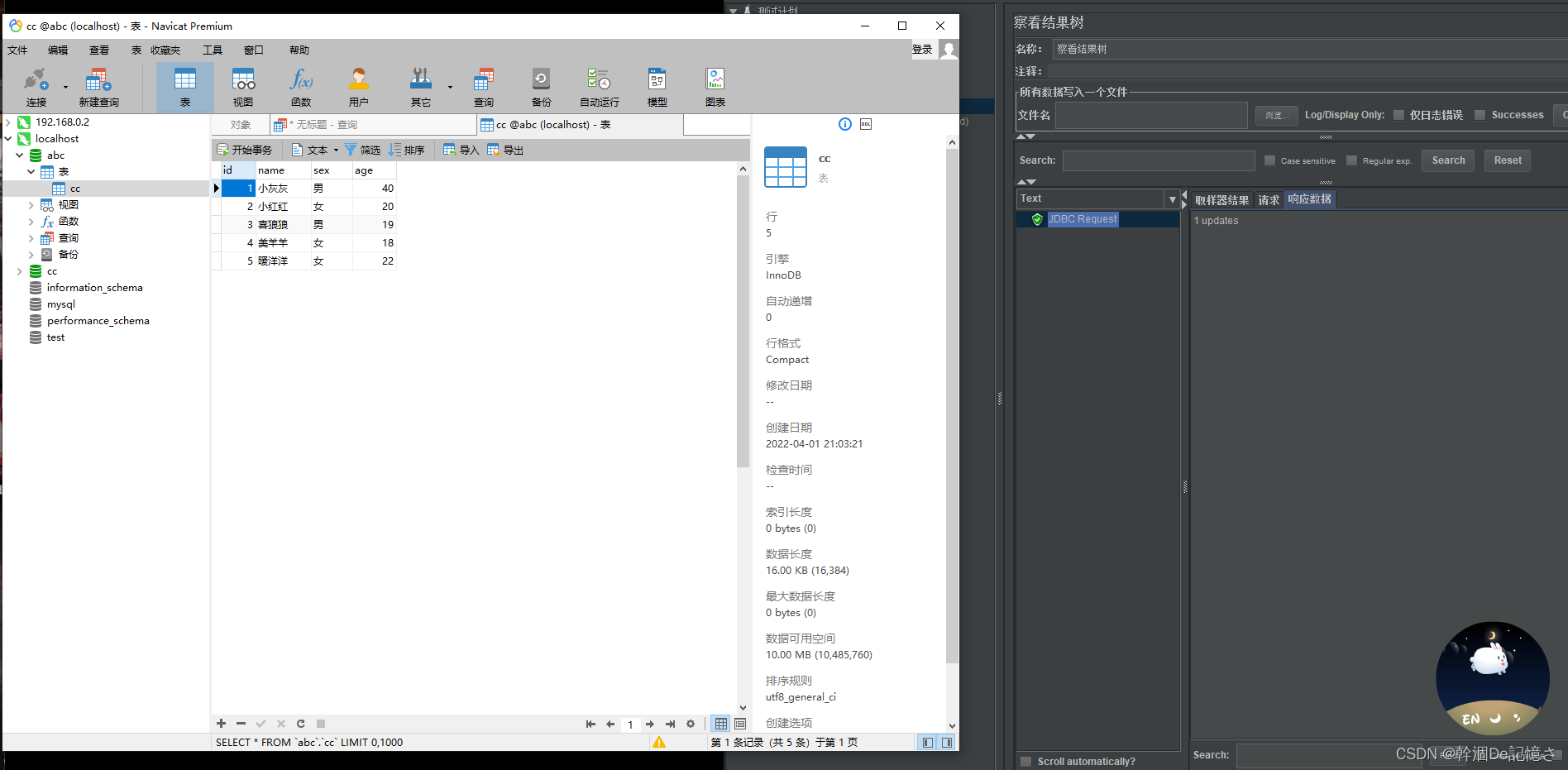Open the Backup (备份) toolbar icon
The image size is (1568, 770).
pyautogui.click(x=541, y=88)
